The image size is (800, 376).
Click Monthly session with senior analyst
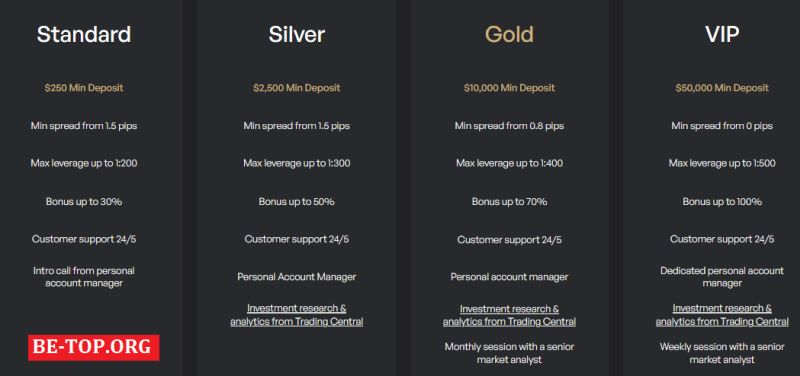point(509,353)
